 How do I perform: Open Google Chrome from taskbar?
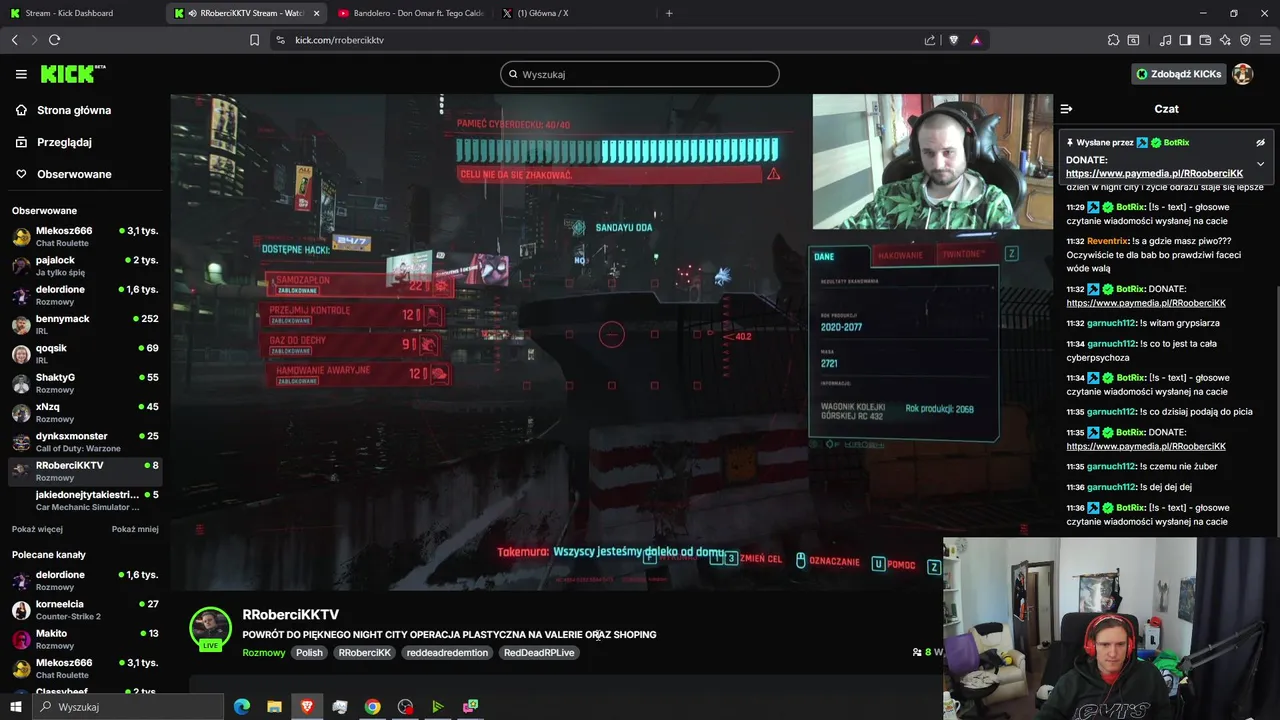pyautogui.click(x=372, y=707)
